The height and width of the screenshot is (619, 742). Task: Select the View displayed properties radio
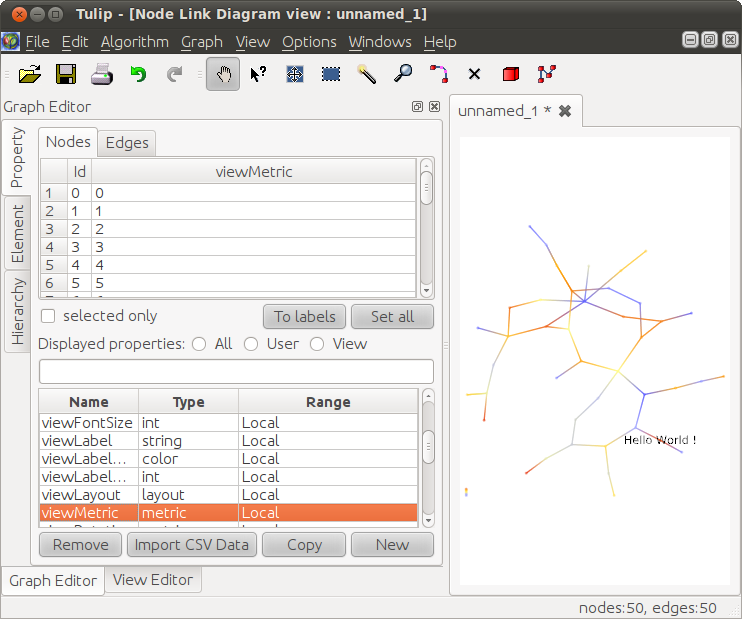point(317,344)
